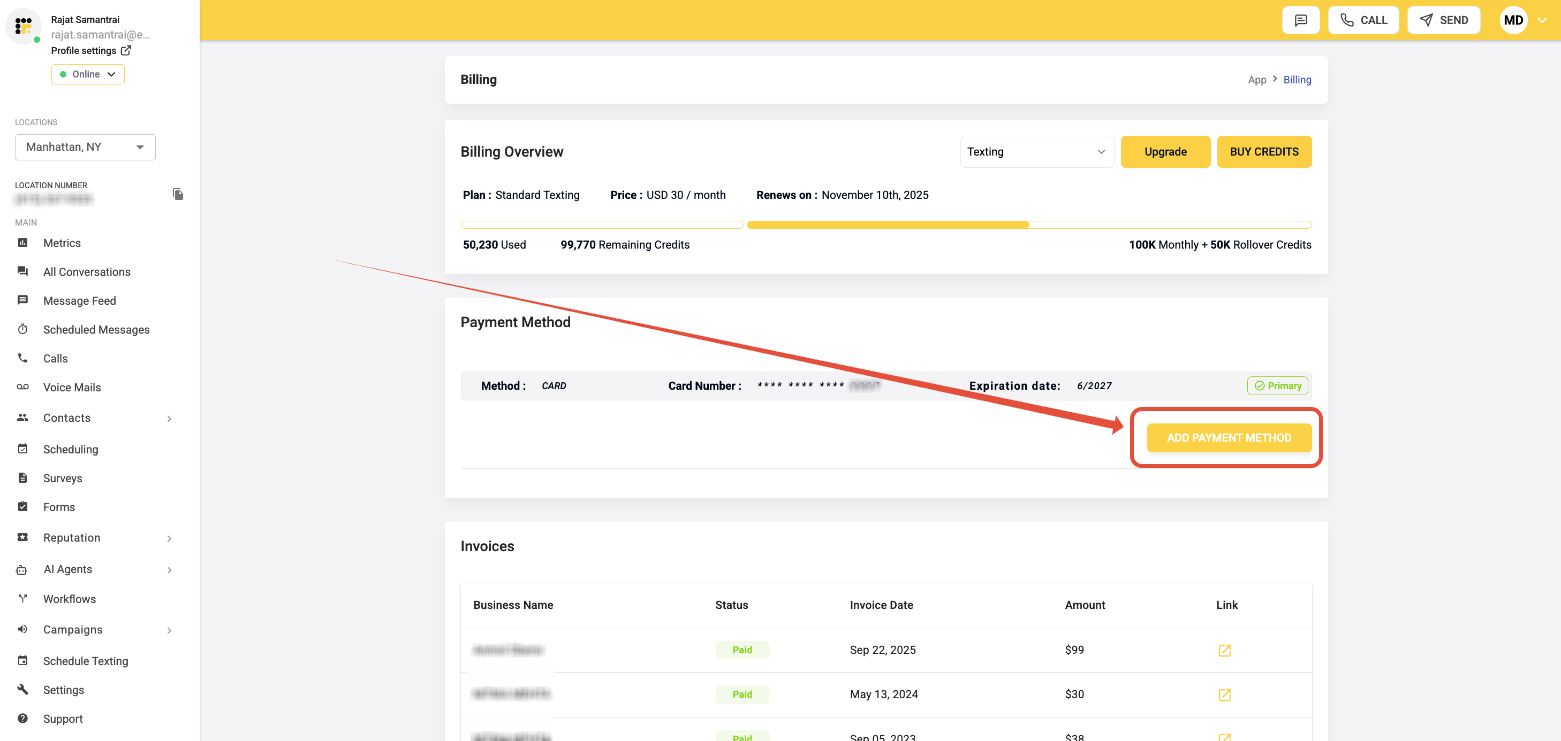Screen dimensions: 1561x741
Task: Copy the location number with copy icon
Action: coord(178,194)
